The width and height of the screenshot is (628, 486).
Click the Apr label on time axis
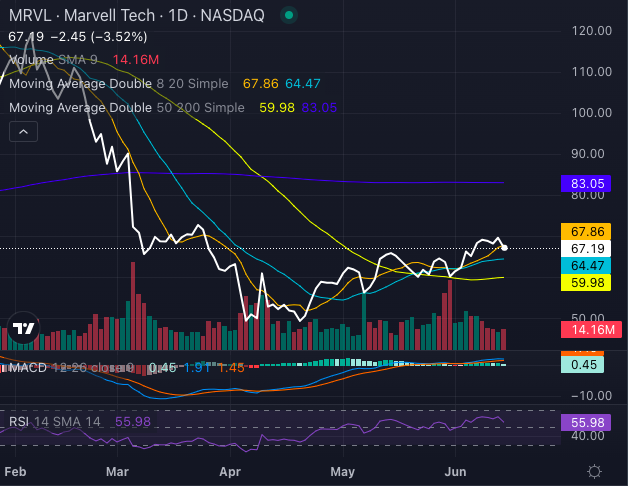(230, 472)
